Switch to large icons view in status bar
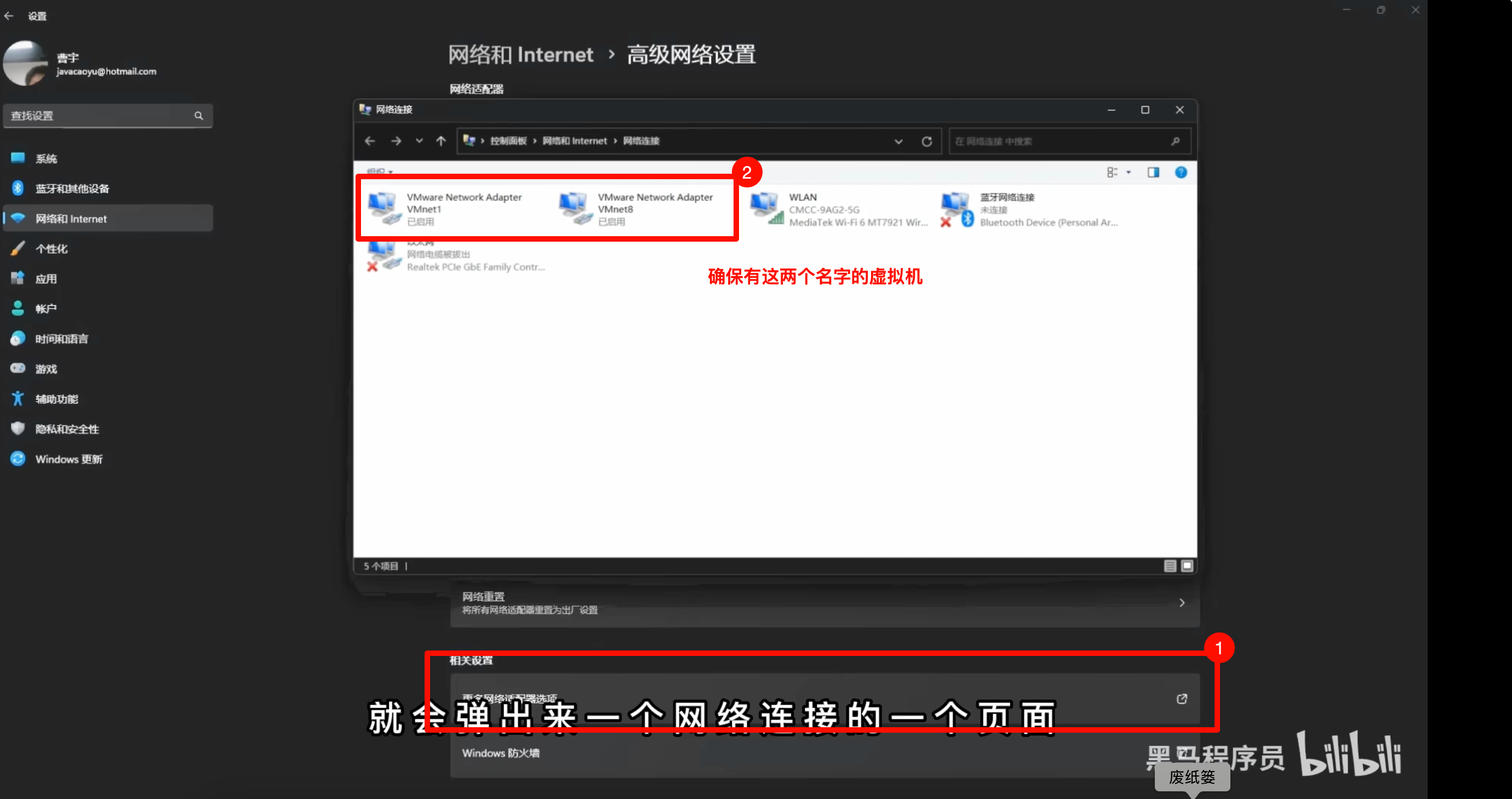Screen dimensions: 1512x799 click(1187, 566)
